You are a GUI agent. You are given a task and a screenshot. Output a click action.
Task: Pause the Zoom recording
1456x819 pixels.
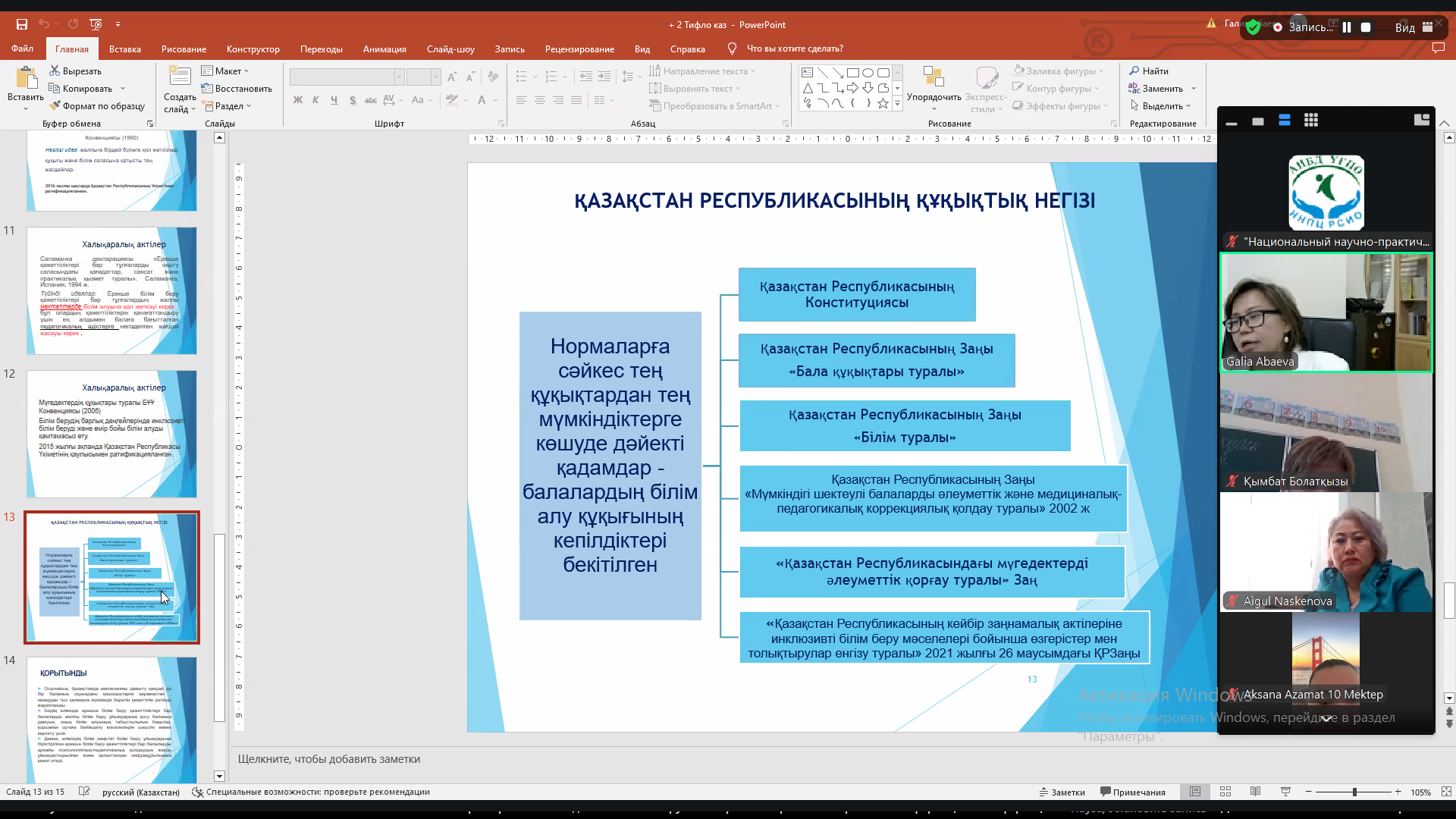click(x=1347, y=27)
